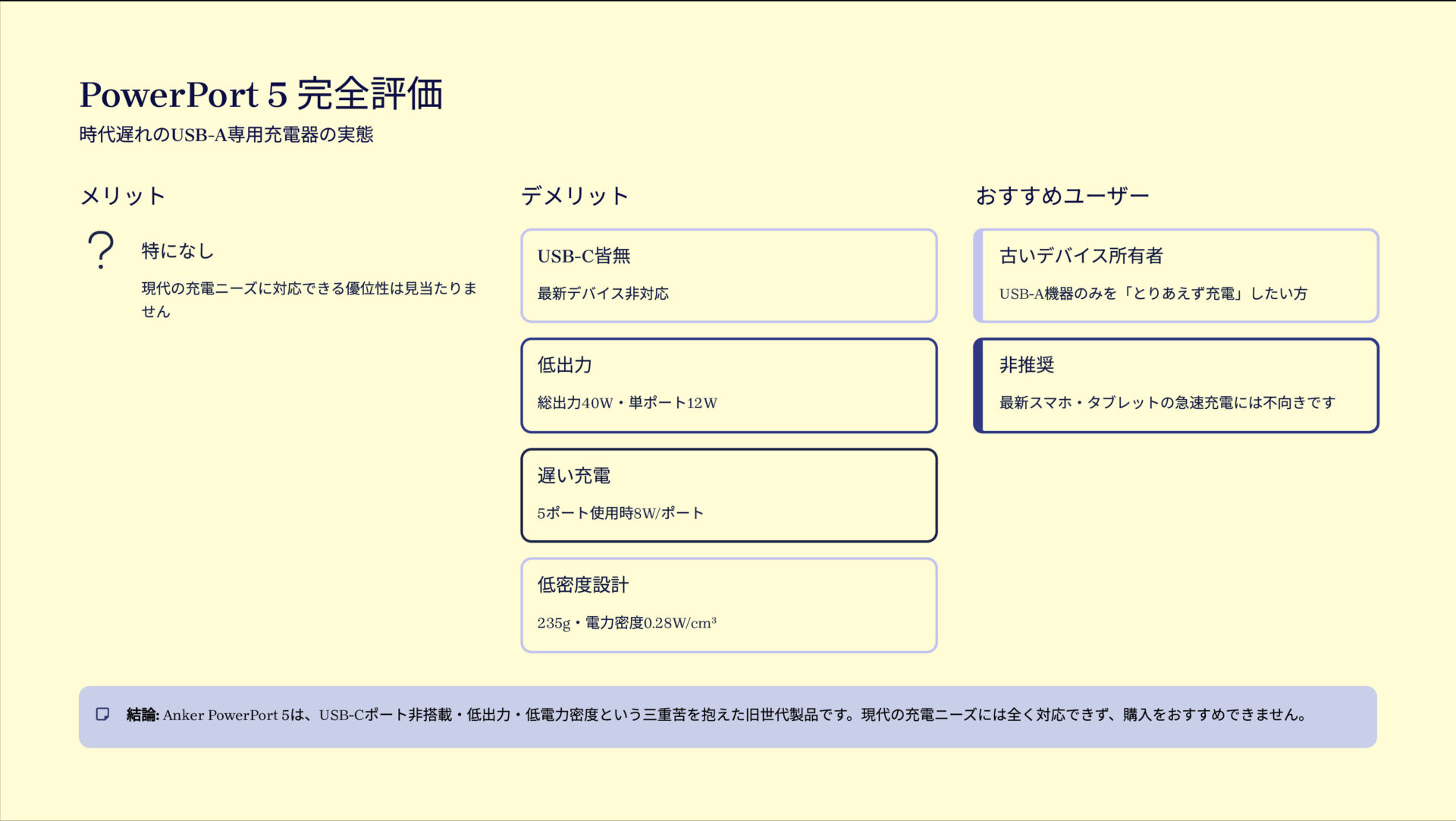Viewport: 1456px width, 821px height.
Task: Click the subtitle 時代遅れのUSB-A専用充電器の実態
Action: 226,135
